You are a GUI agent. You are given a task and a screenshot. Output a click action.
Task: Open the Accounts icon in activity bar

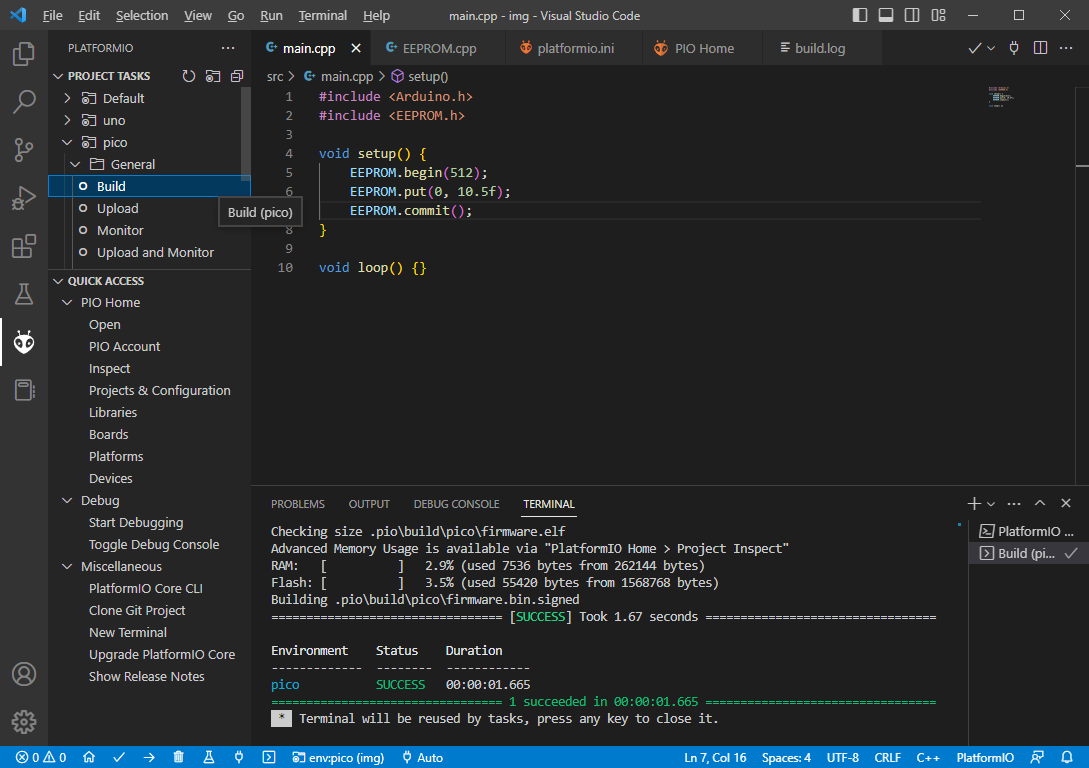click(x=24, y=674)
